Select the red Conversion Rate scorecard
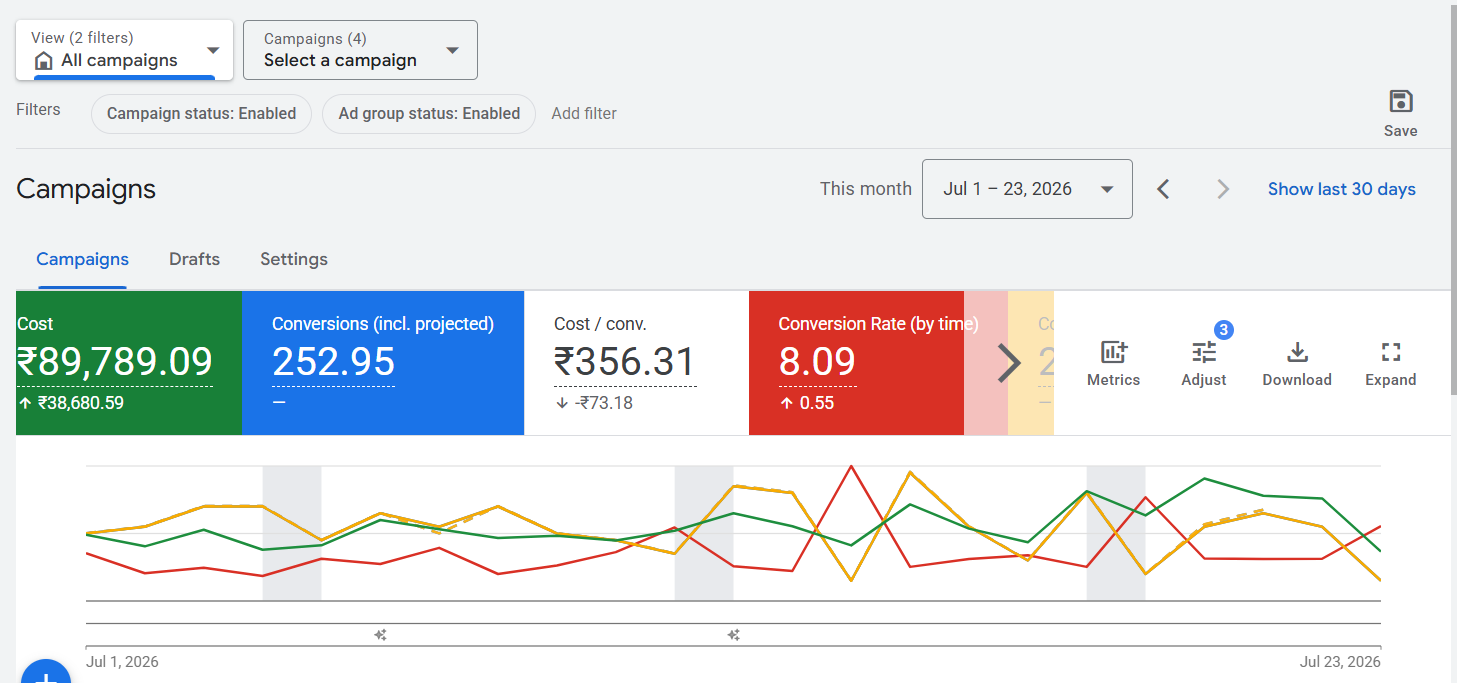 [x=856, y=363]
